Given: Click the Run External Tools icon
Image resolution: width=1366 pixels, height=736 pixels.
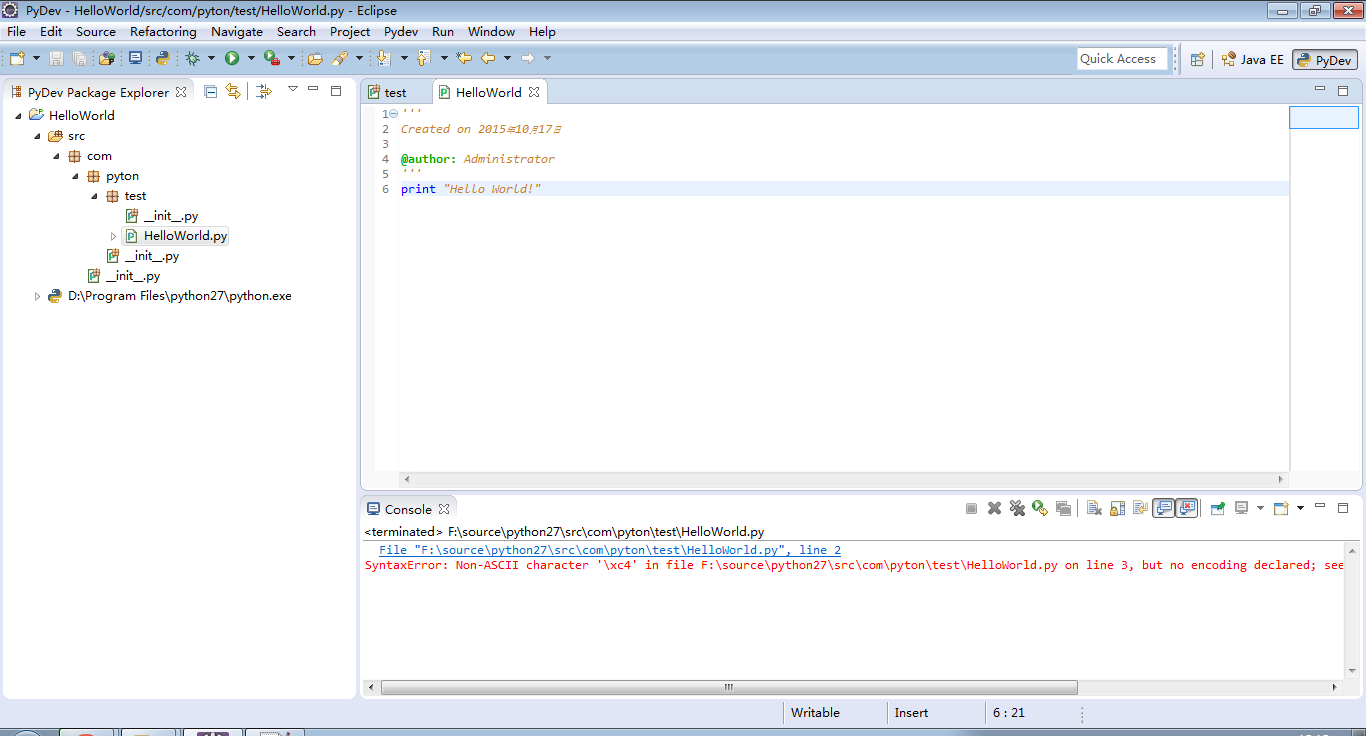Looking at the screenshot, I should click(x=271, y=58).
